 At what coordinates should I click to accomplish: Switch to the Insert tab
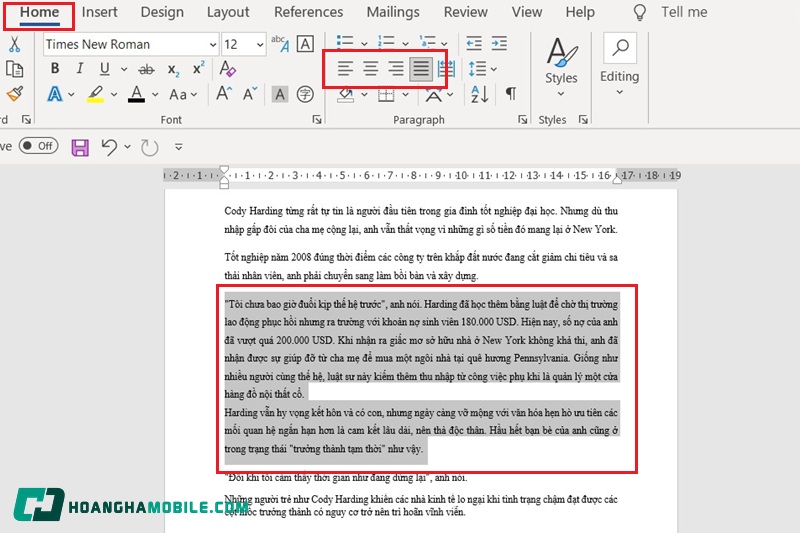99,12
